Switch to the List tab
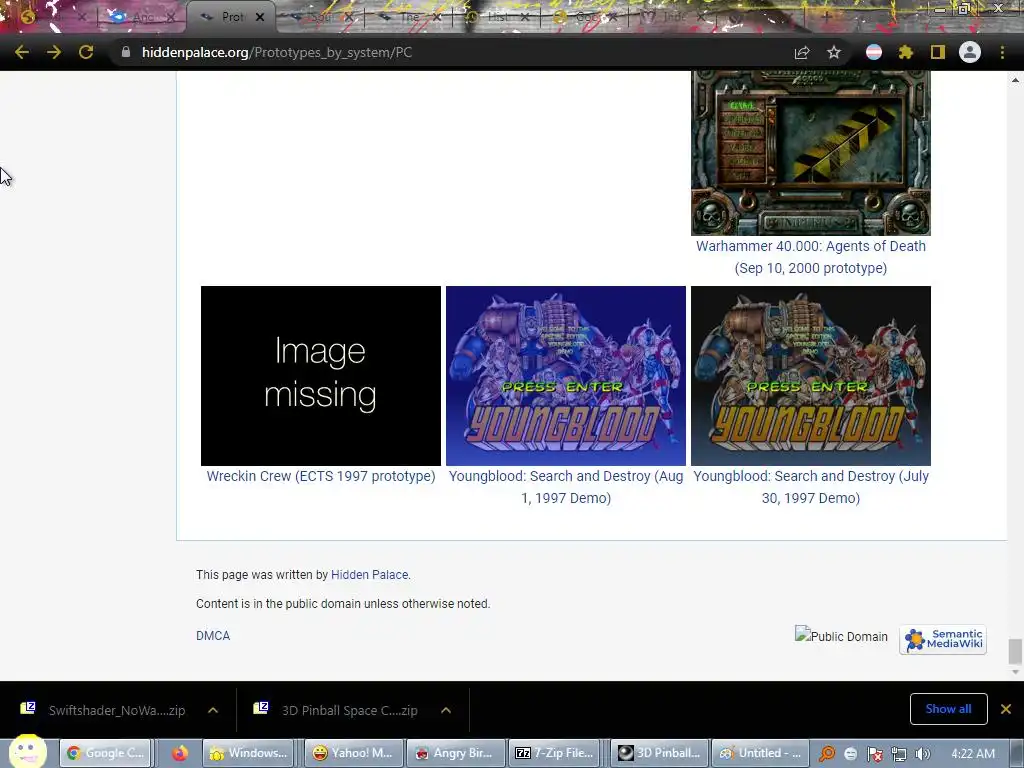1024x768 pixels. pyautogui.click(x=500, y=17)
